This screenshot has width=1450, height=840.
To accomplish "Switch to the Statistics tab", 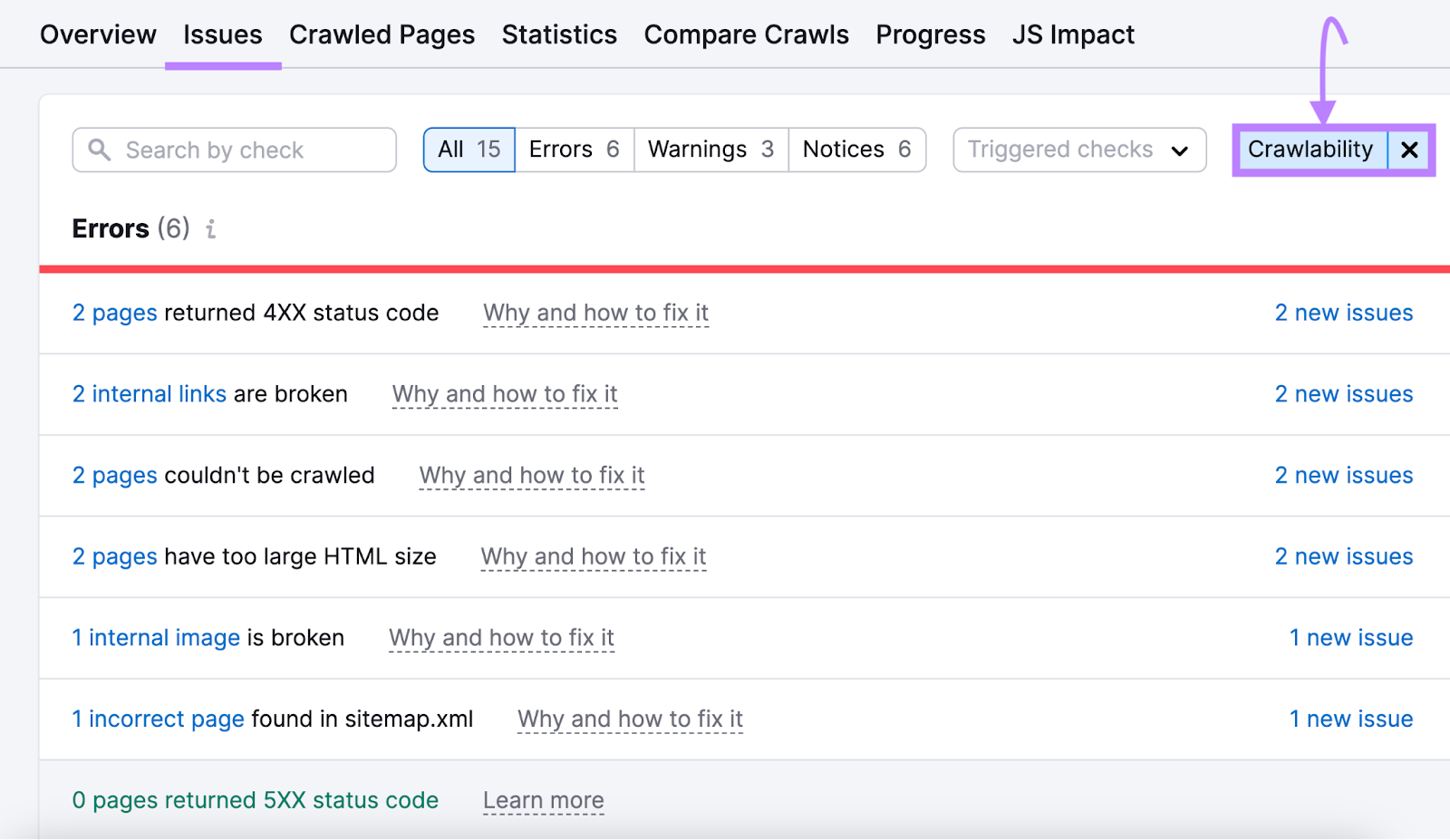I will (559, 34).
